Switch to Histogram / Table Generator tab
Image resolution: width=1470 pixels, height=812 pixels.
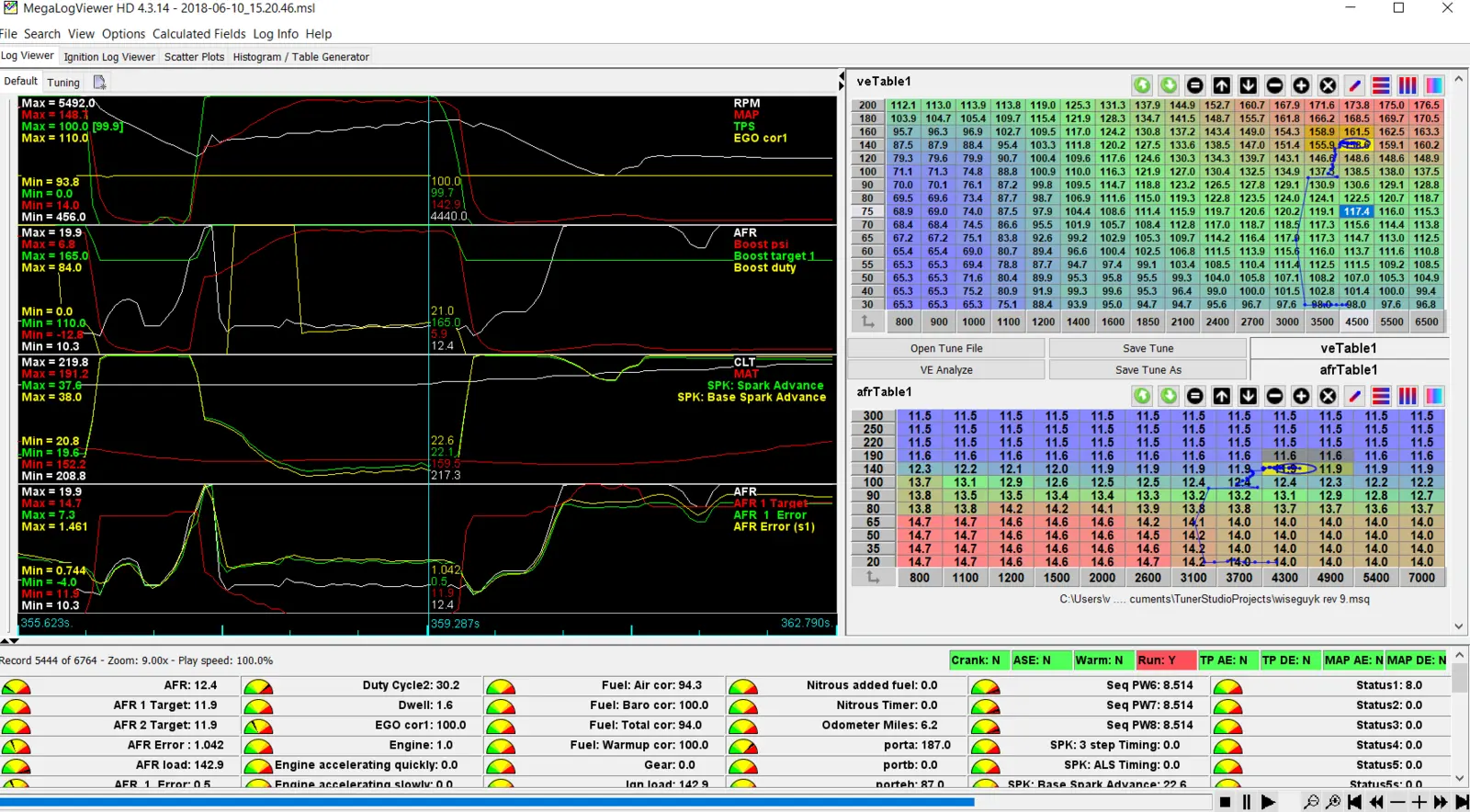point(300,57)
